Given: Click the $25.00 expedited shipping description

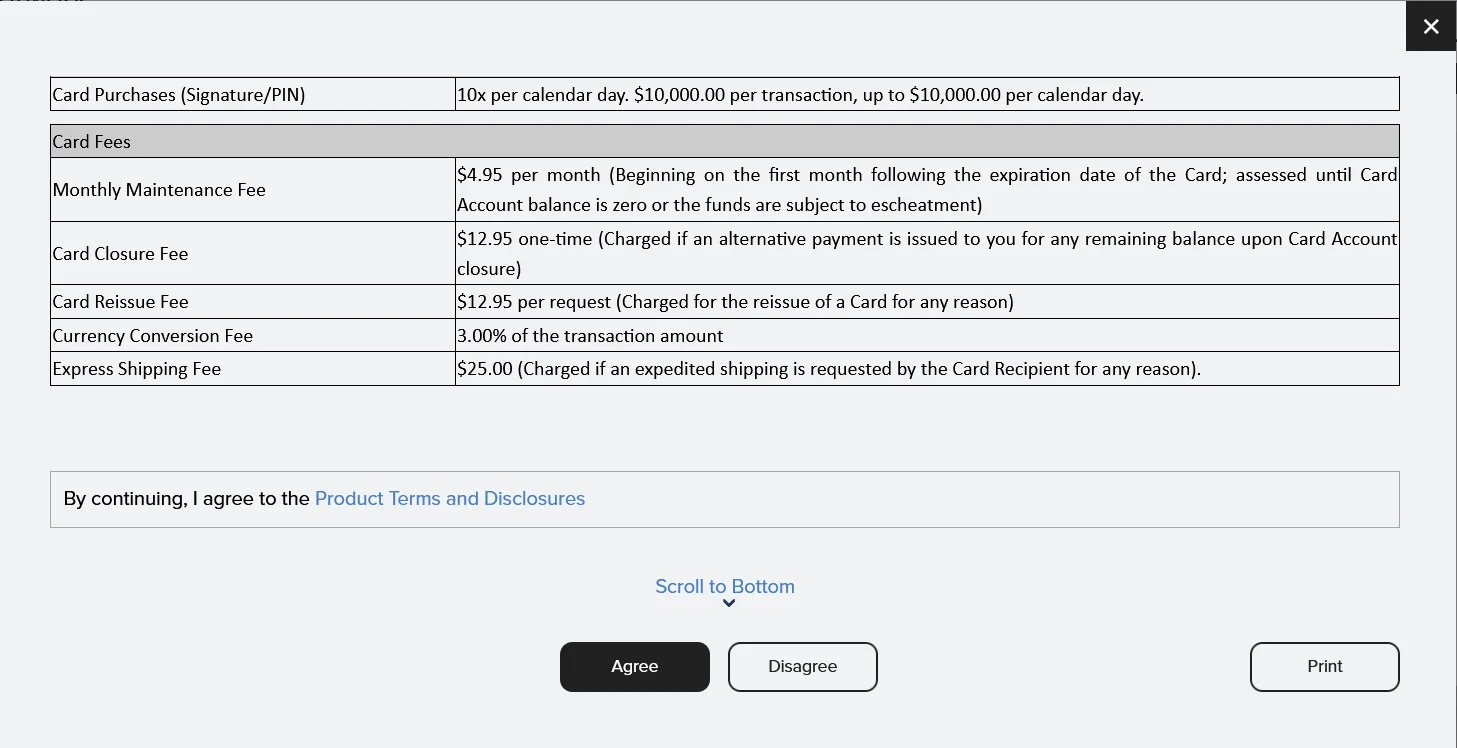Looking at the screenshot, I should 828,369.
